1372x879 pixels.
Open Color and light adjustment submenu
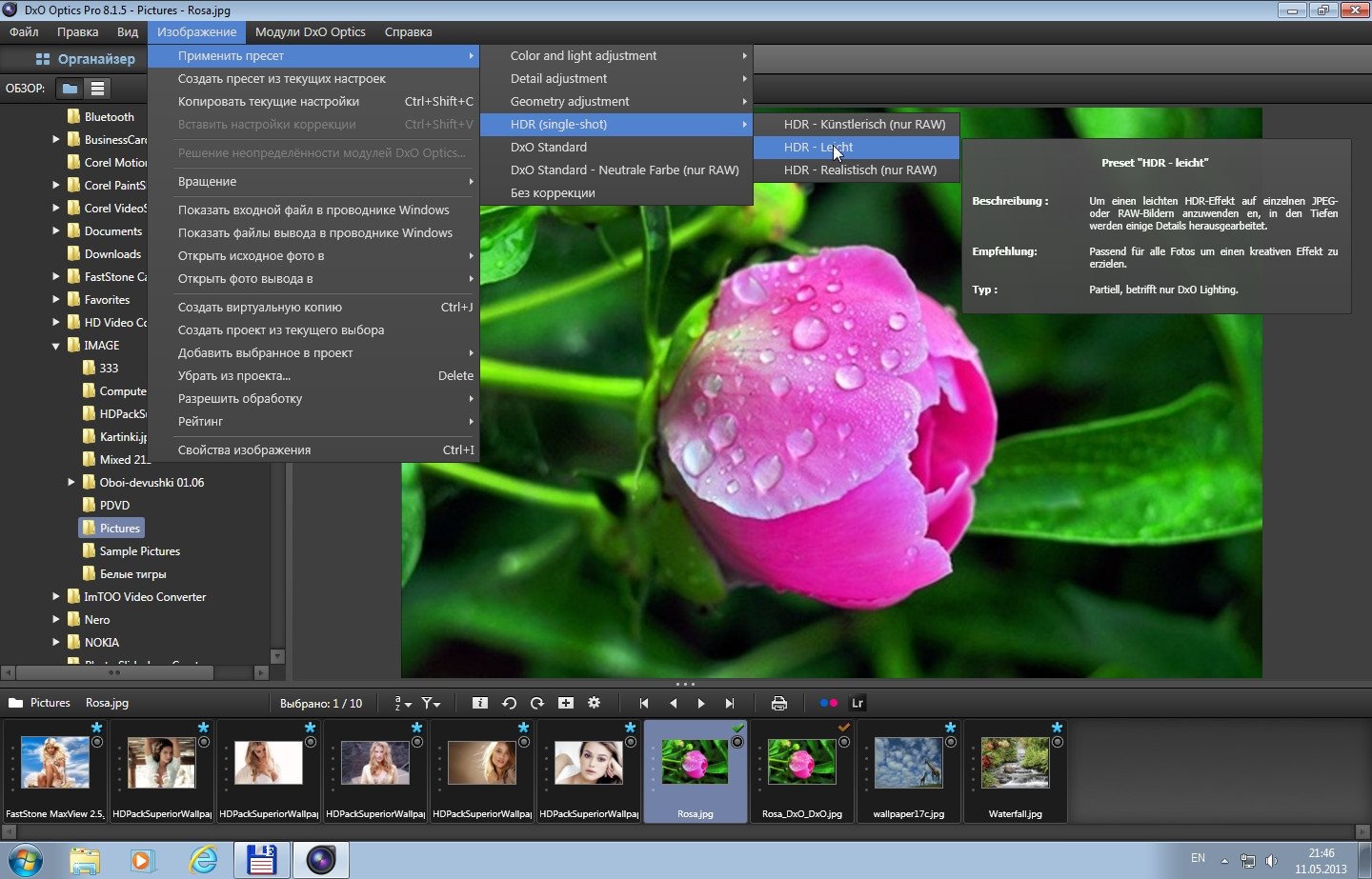click(x=616, y=56)
